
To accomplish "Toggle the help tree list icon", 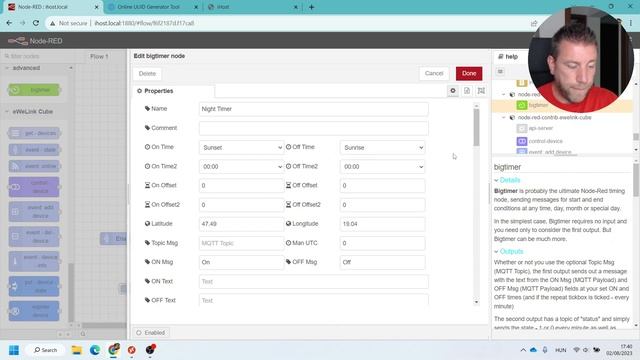I will point(500,72).
